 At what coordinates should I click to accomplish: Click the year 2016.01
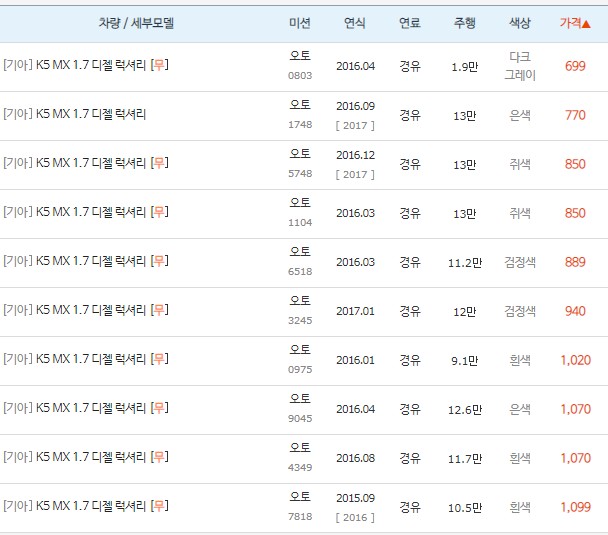click(356, 360)
